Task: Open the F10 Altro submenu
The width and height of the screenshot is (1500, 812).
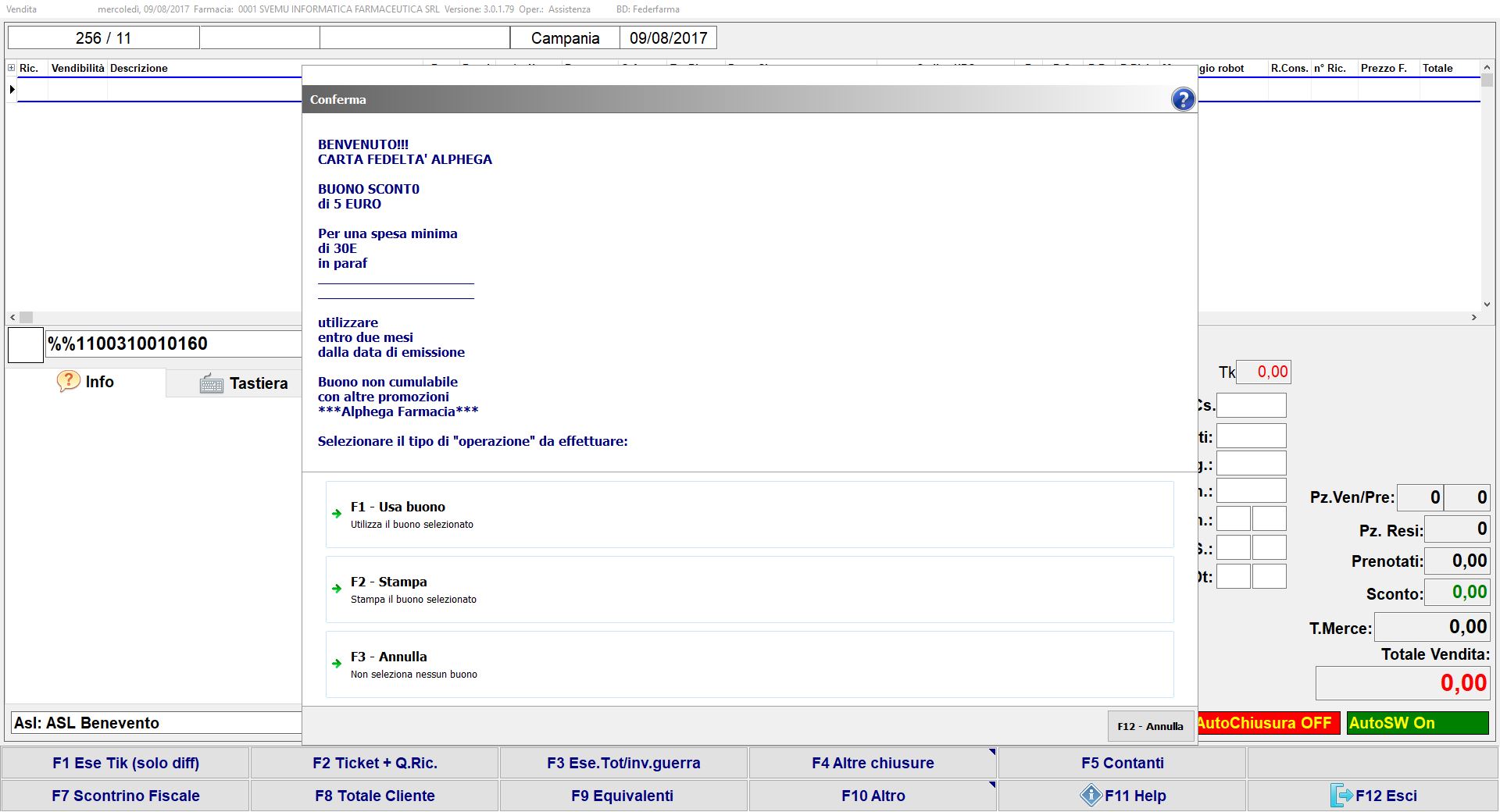Action: [872, 796]
